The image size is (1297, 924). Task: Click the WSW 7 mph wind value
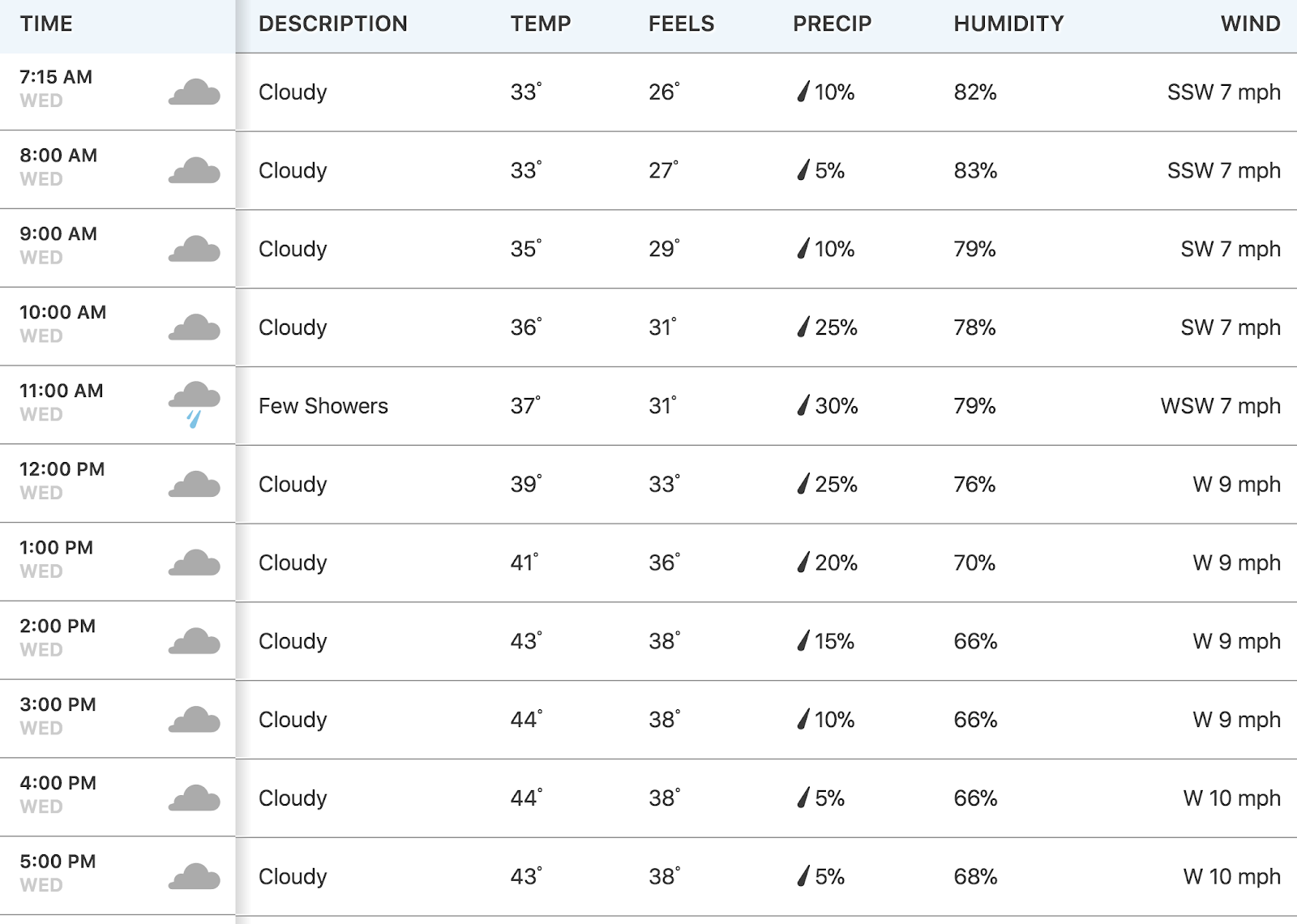click(x=1221, y=405)
